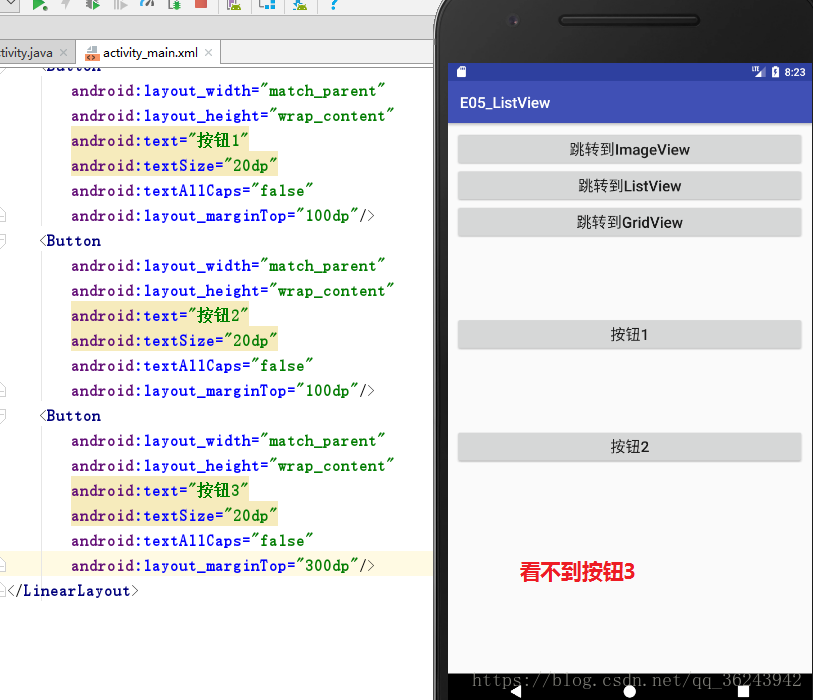This screenshot has width=813, height=700.
Task: Click textAllCaps="false" line under 按钮3
Action: pyautogui.click(x=192, y=541)
